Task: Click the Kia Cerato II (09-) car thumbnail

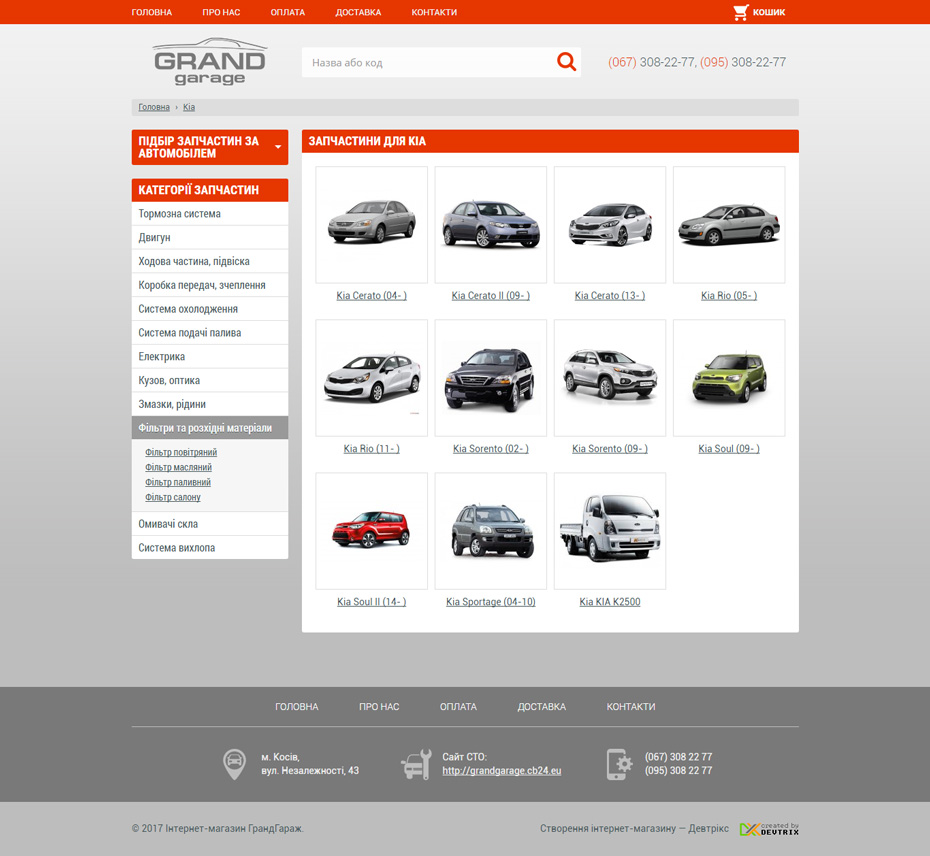Action: tap(491, 225)
